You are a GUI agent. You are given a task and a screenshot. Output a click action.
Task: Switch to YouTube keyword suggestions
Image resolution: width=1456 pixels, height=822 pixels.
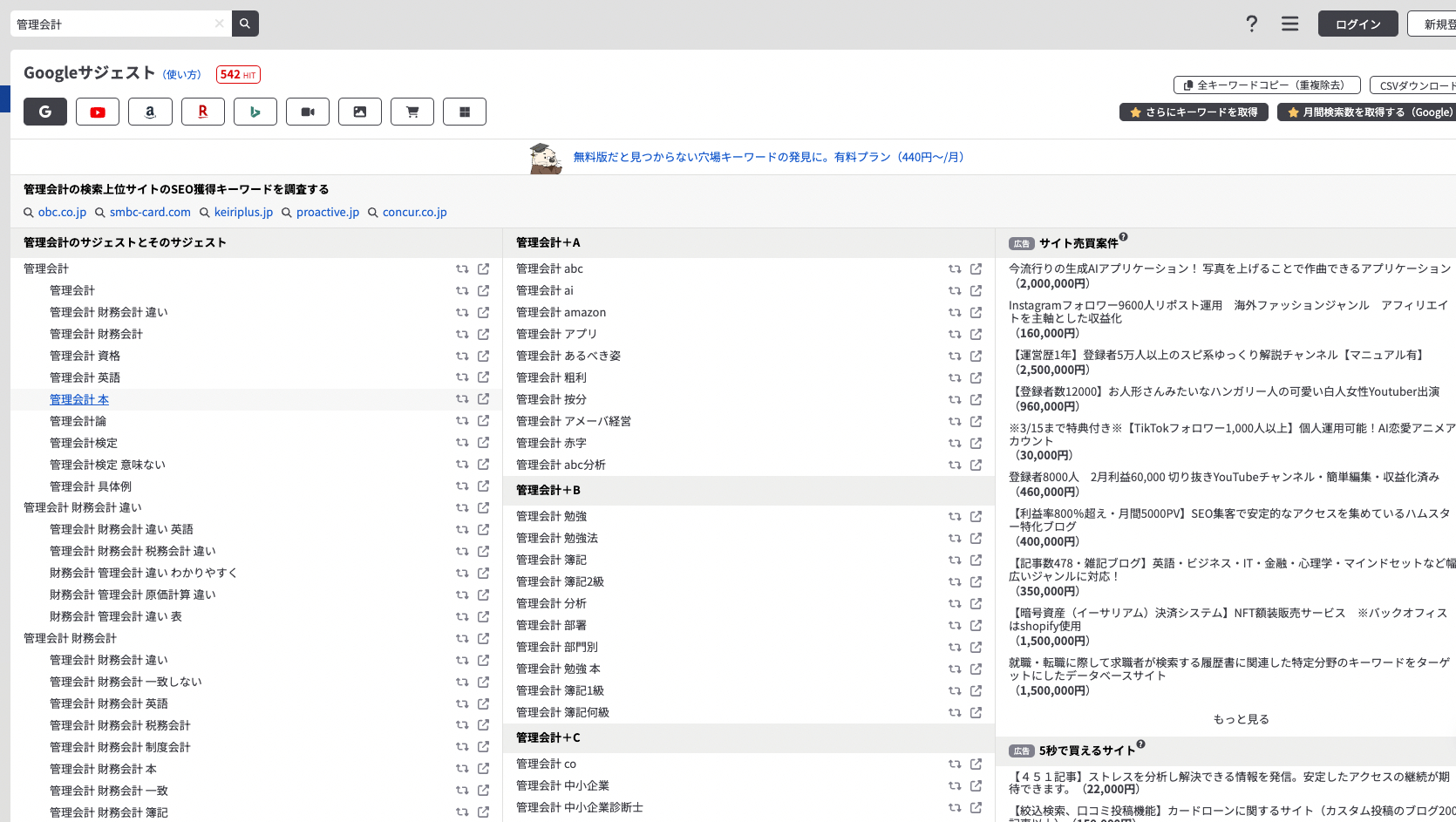point(98,112)
